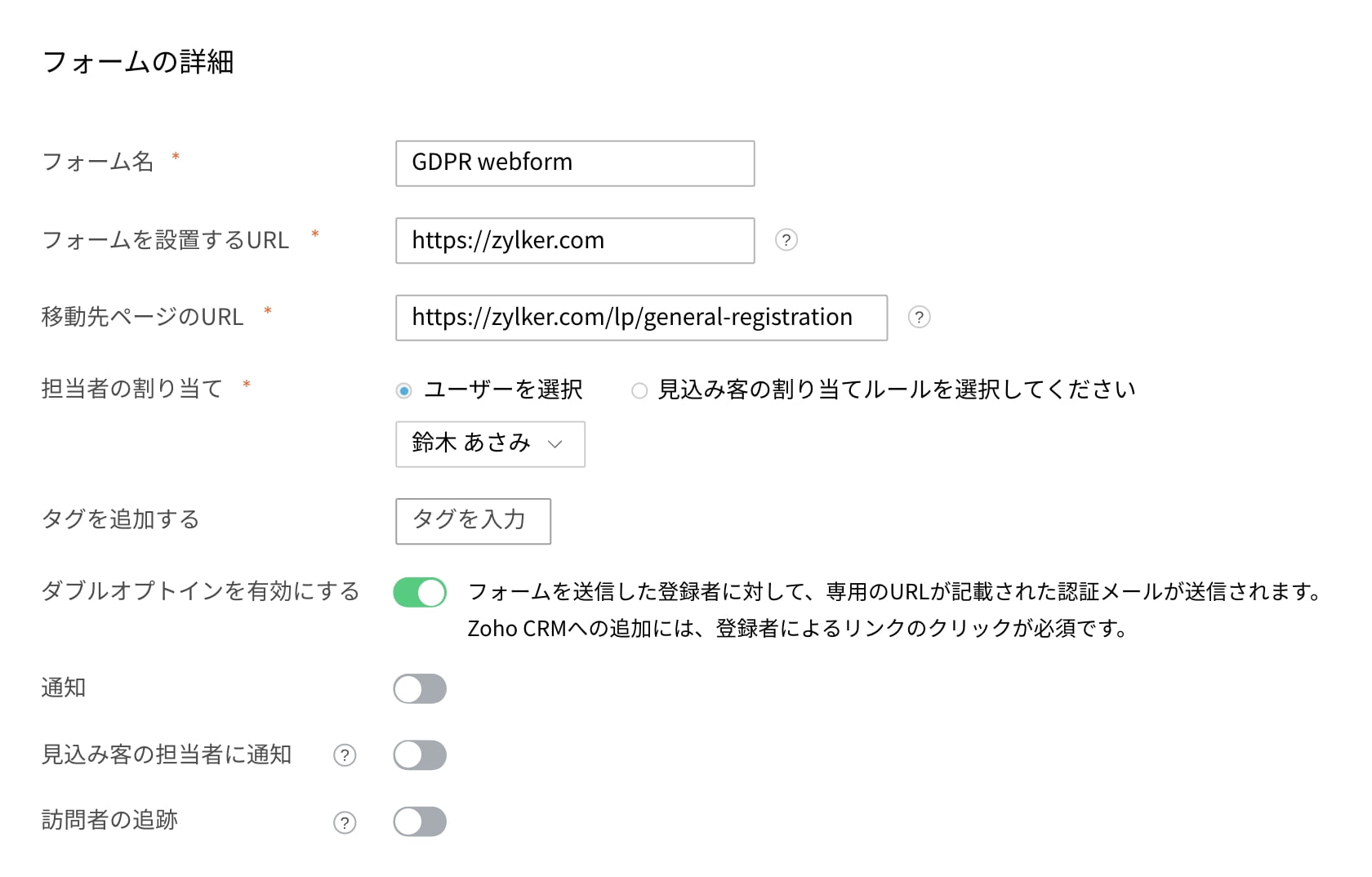The height and width of the screenshot is (877, 1372).
Task: Click the question mark near the placement URL
Action: [785, 240]
